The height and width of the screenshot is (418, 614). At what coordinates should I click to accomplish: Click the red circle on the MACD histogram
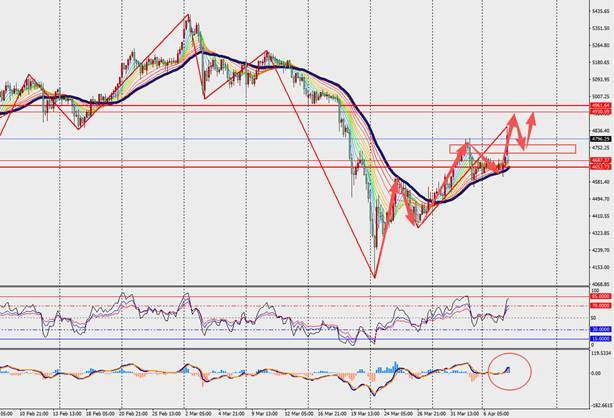(x=510, y=370)
